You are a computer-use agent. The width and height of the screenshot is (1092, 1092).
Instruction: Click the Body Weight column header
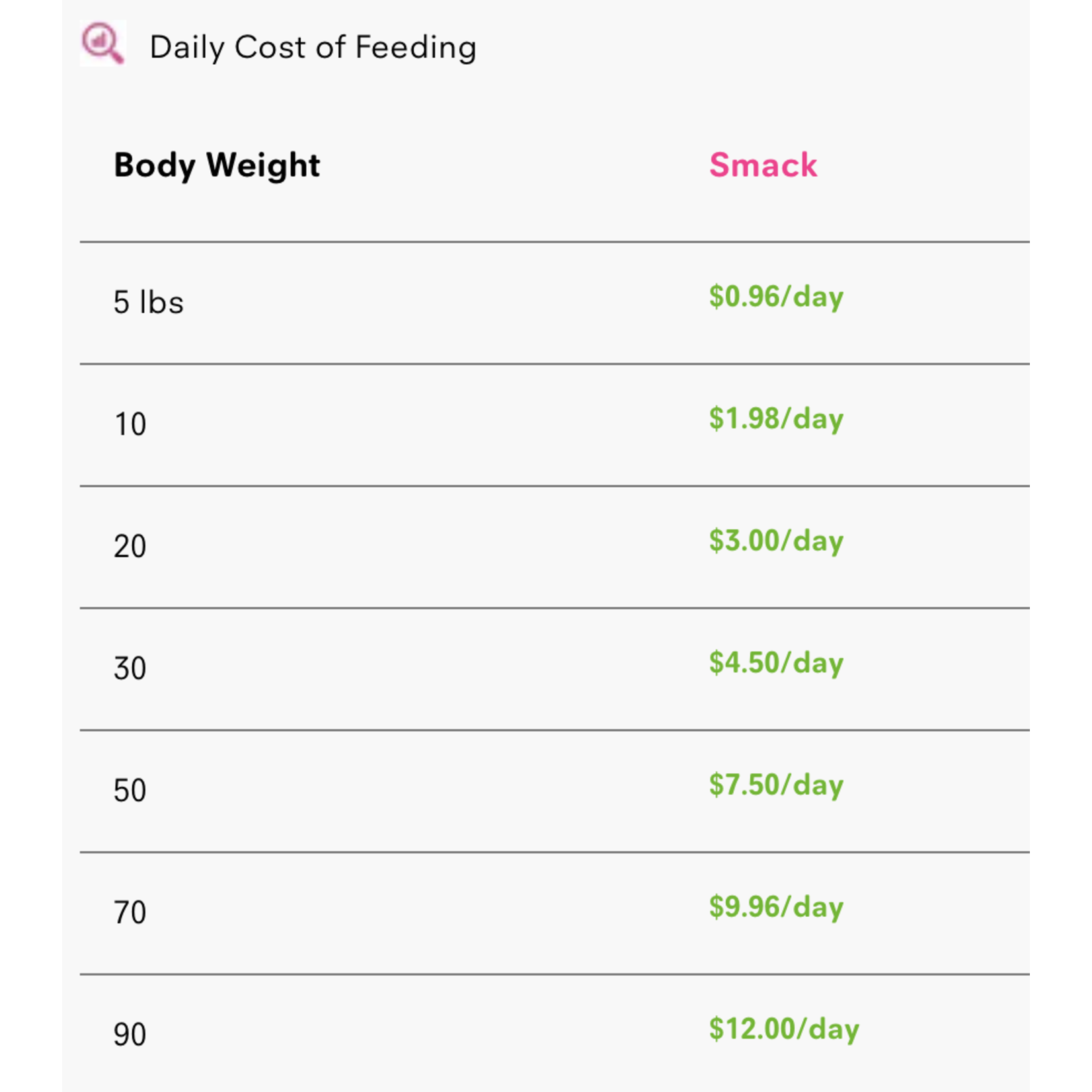[x=217, y=165]
